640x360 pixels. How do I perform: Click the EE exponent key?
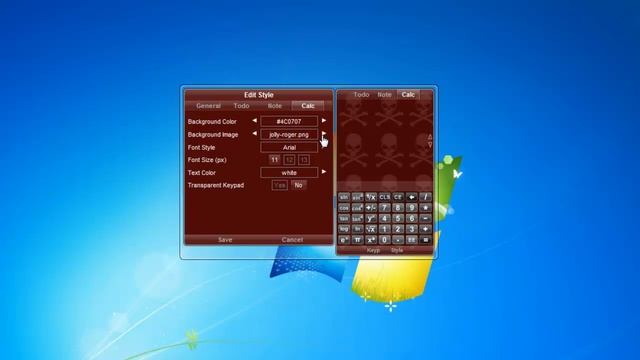click(x=412, y=240)
